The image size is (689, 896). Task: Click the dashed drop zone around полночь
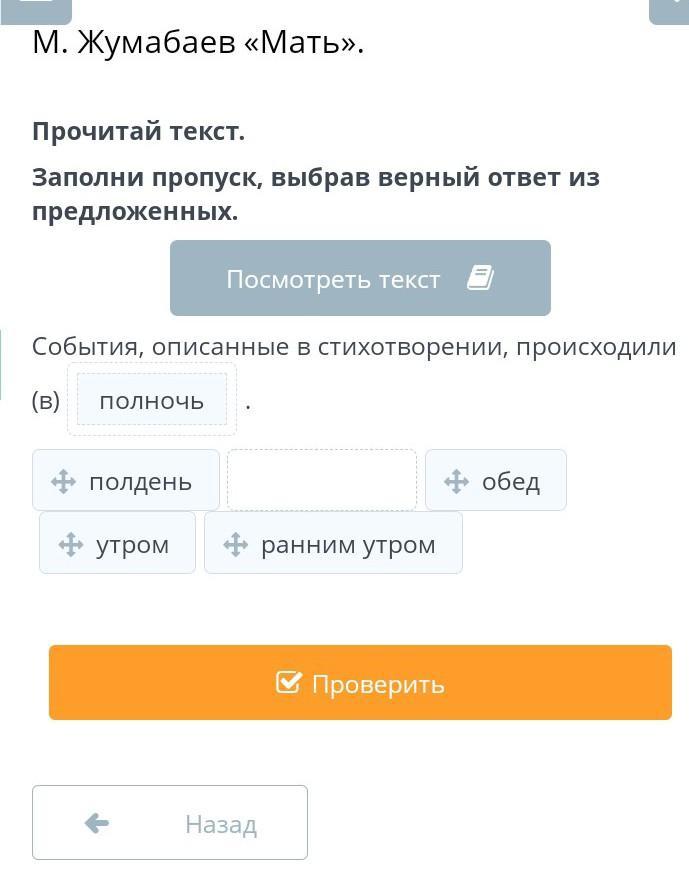152,399
